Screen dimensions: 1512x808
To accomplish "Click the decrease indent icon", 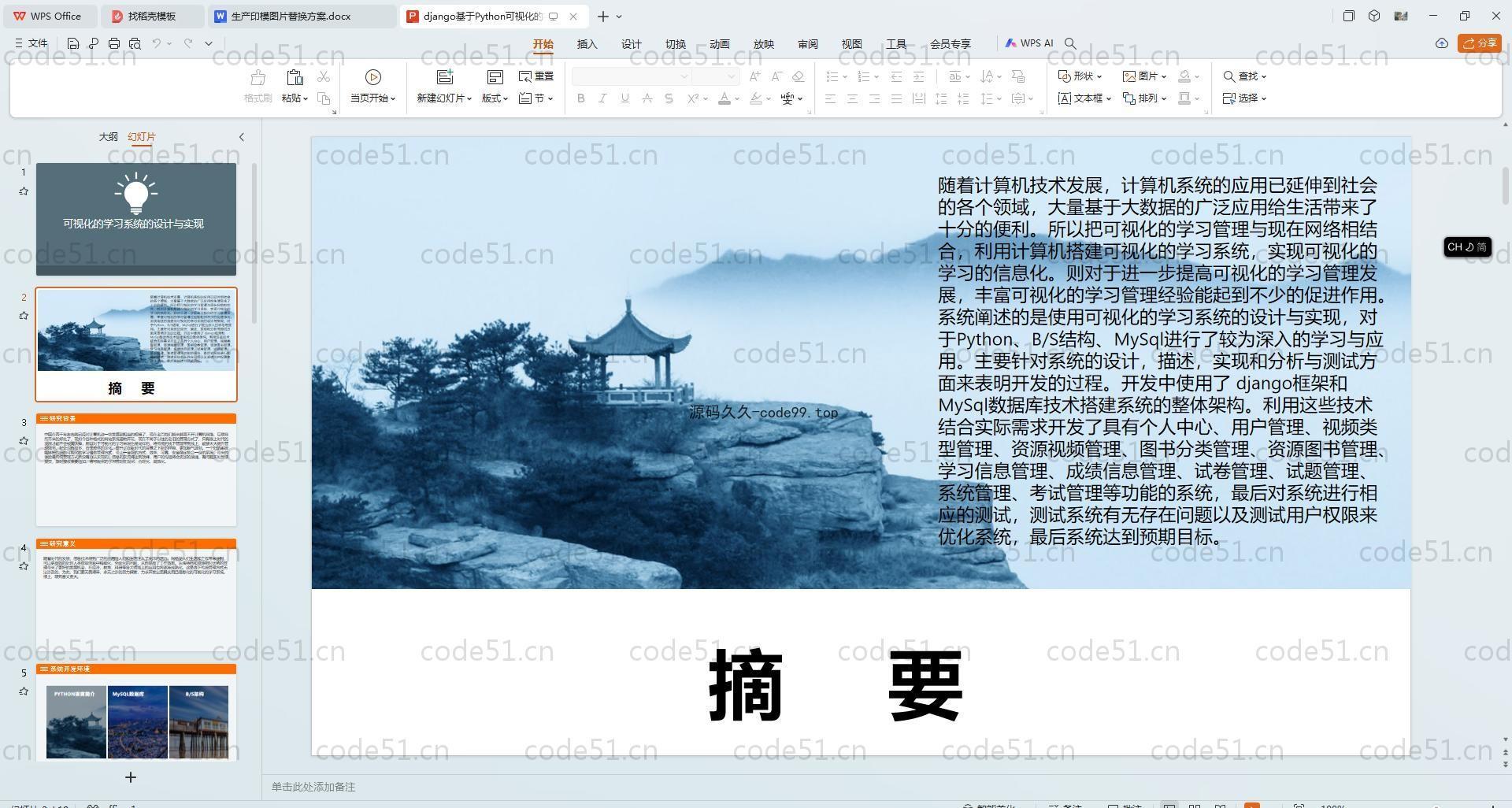I will coord(896,76).
